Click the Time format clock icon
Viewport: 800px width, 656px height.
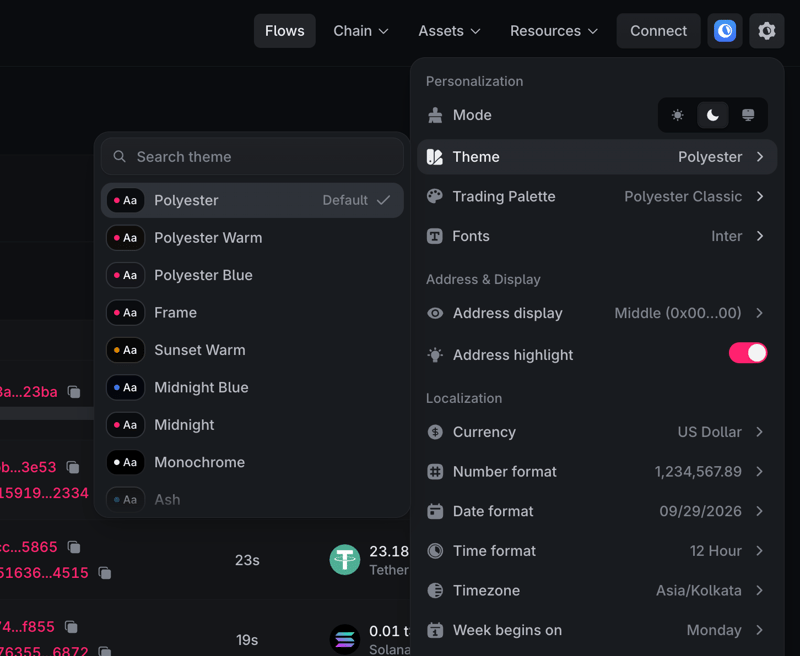[x=435, y=551]
